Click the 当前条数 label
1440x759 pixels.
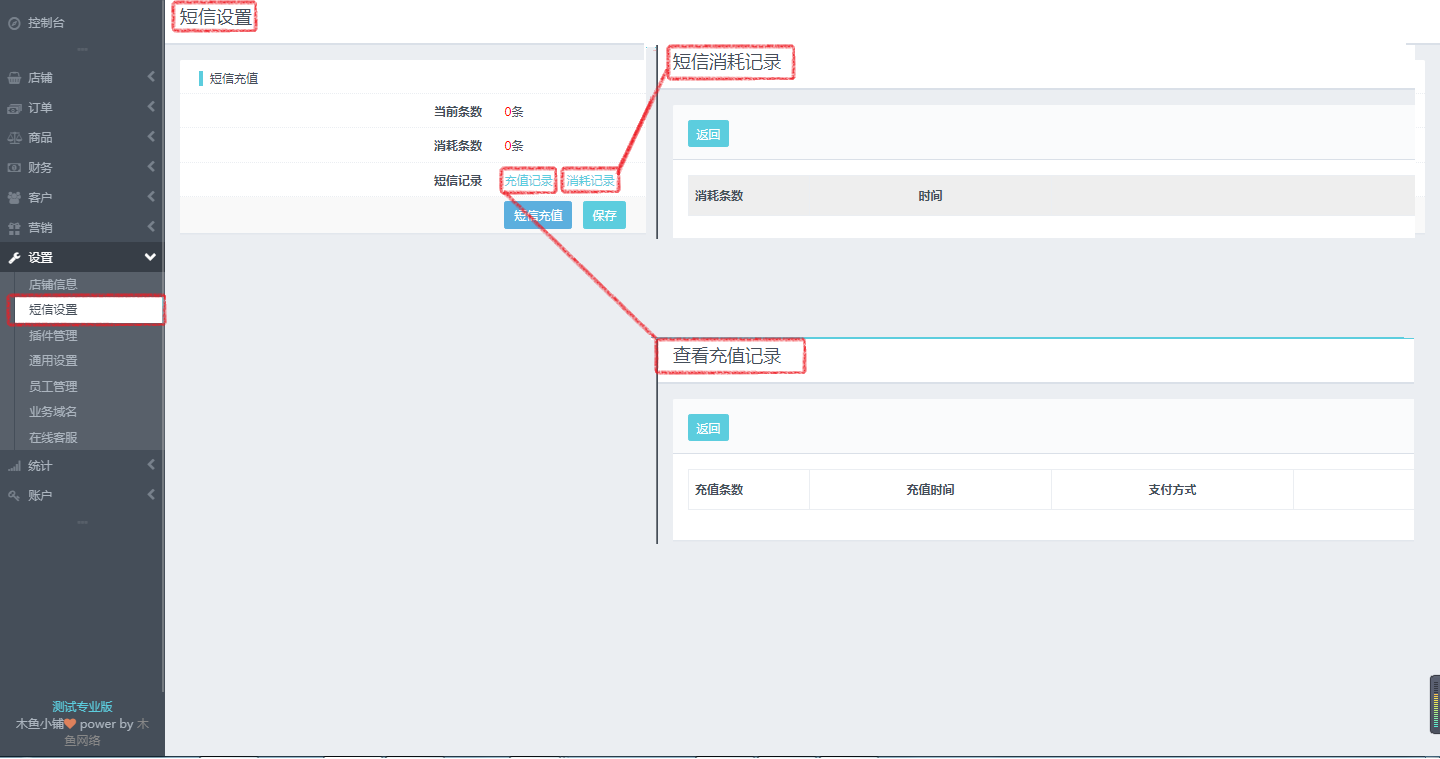coord(458,112)
